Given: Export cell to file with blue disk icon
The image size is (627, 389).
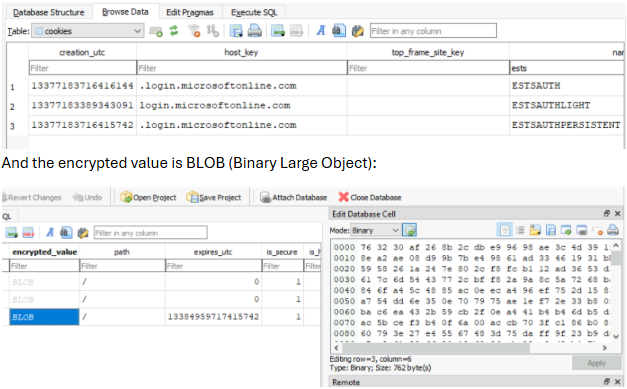Looking at the screenshot, I should (x=551, y=230).
